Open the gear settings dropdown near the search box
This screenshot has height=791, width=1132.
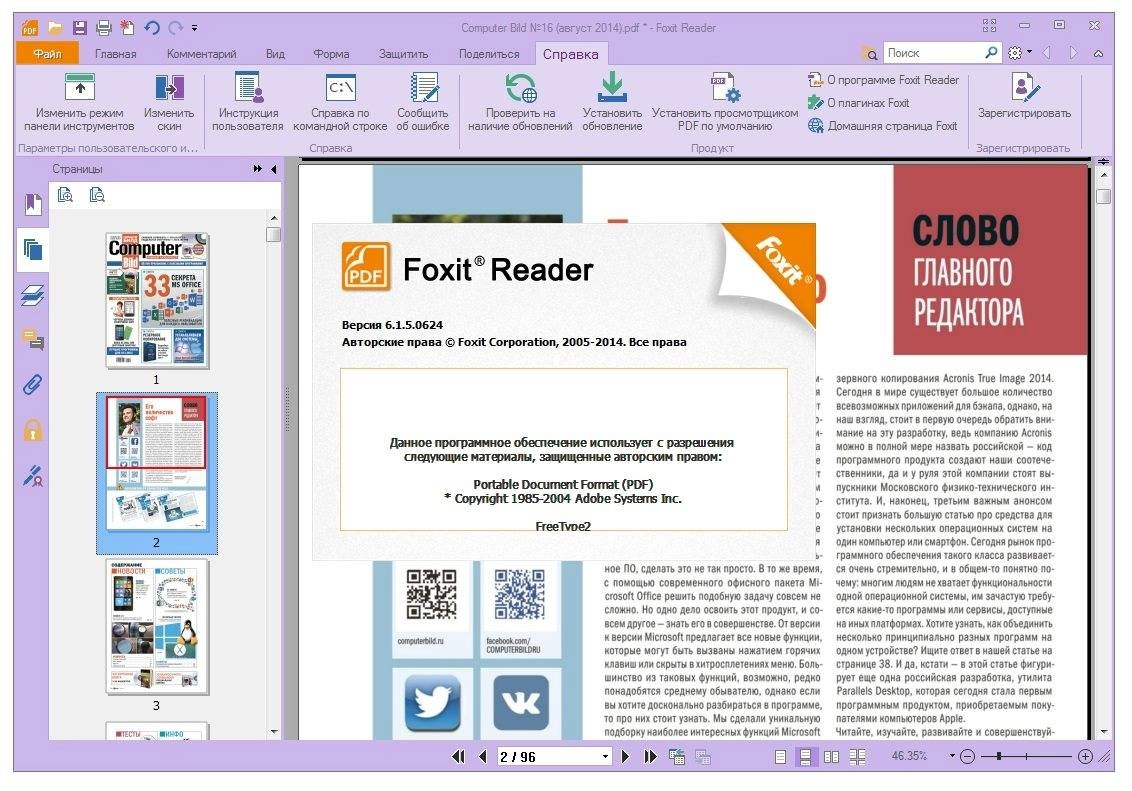(x=1019, y=53)
